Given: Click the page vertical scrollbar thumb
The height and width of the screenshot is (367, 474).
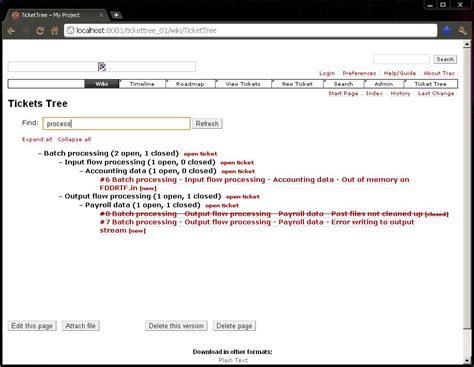Looking at the screenshot, I should 467,188.
